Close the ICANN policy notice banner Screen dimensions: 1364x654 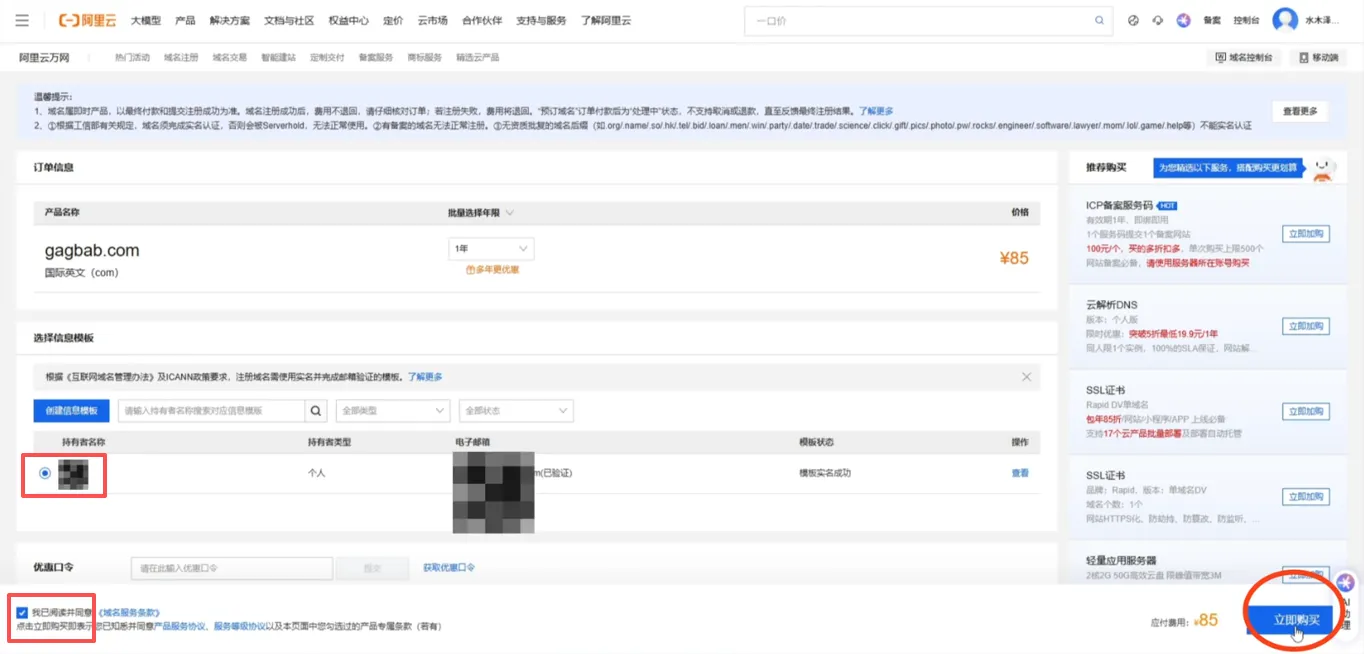[x=1026, y=377]
